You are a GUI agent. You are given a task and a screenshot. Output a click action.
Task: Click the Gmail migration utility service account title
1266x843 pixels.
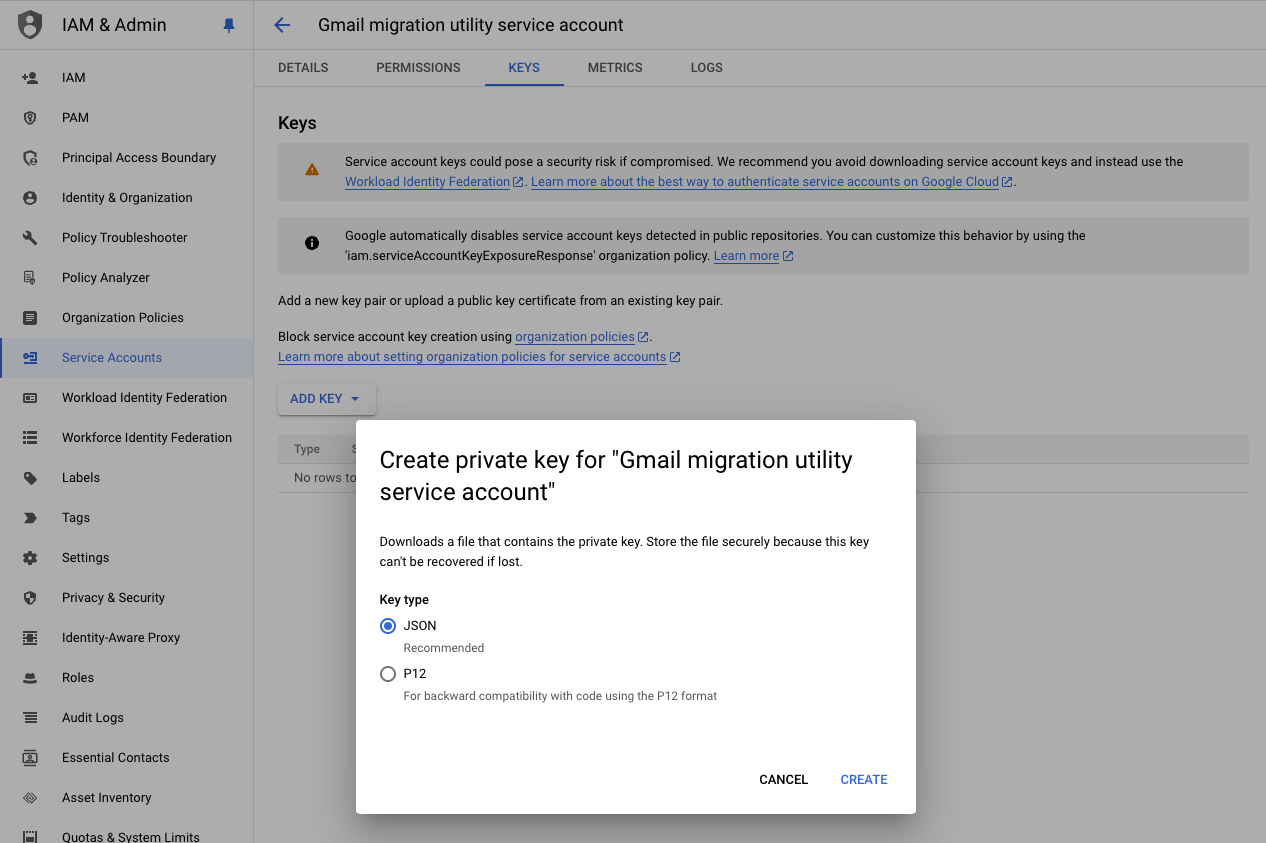pyautogui.click(x=471, y=25)
